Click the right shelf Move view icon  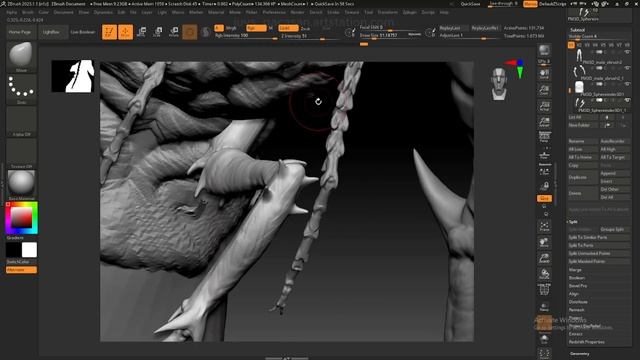pos(544,242)
